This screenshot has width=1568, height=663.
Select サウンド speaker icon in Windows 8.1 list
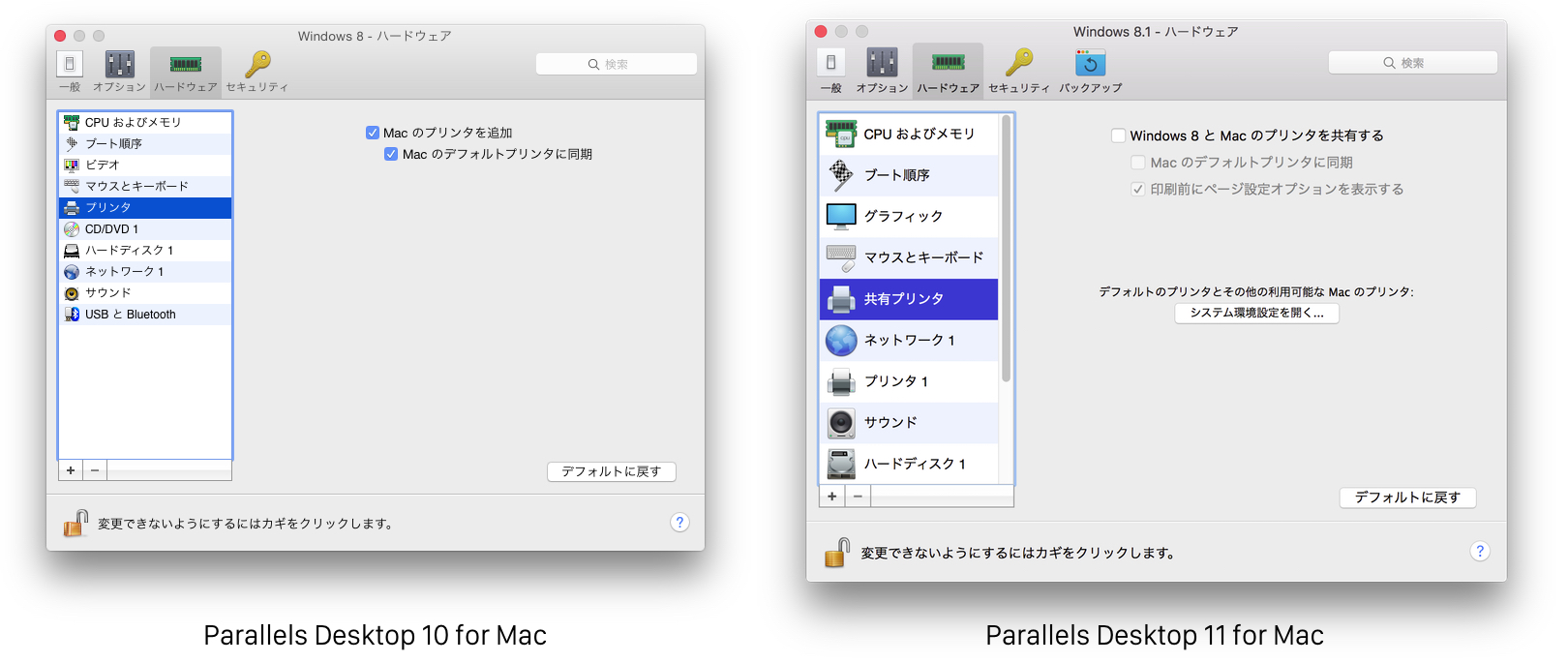pyautogui.click(x=841, y=423)
